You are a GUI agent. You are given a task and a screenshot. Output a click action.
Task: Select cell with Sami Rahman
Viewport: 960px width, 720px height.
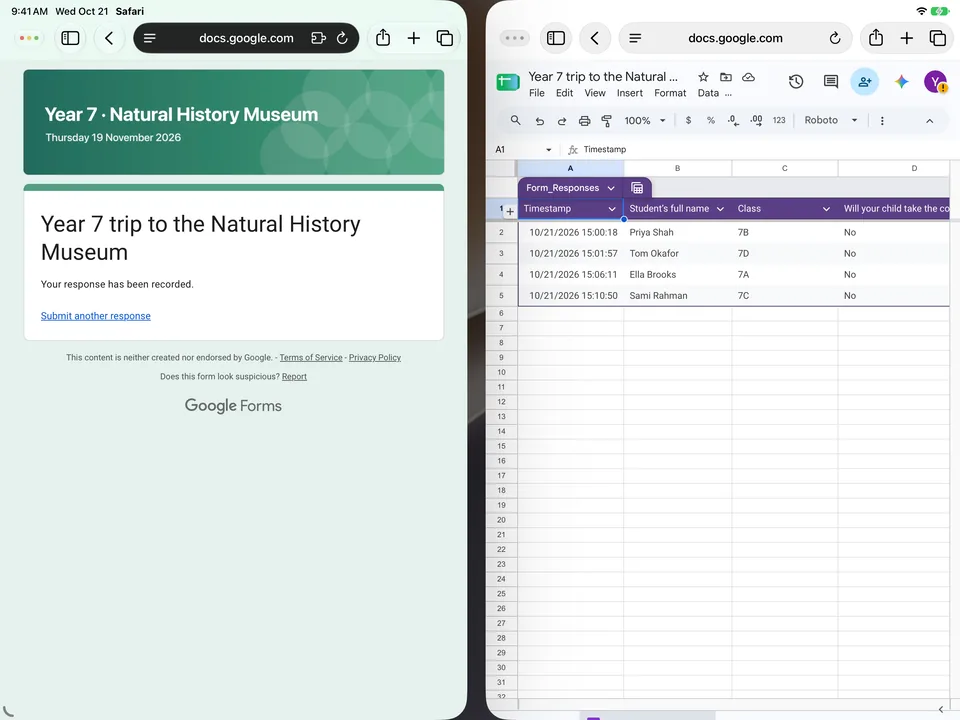677,296
